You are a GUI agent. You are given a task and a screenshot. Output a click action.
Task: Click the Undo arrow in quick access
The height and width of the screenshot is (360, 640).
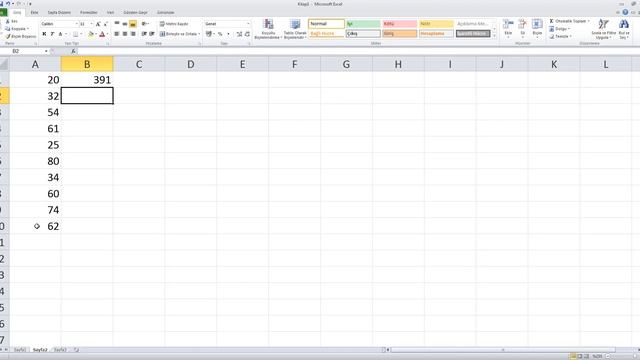[x=8, y=4]
